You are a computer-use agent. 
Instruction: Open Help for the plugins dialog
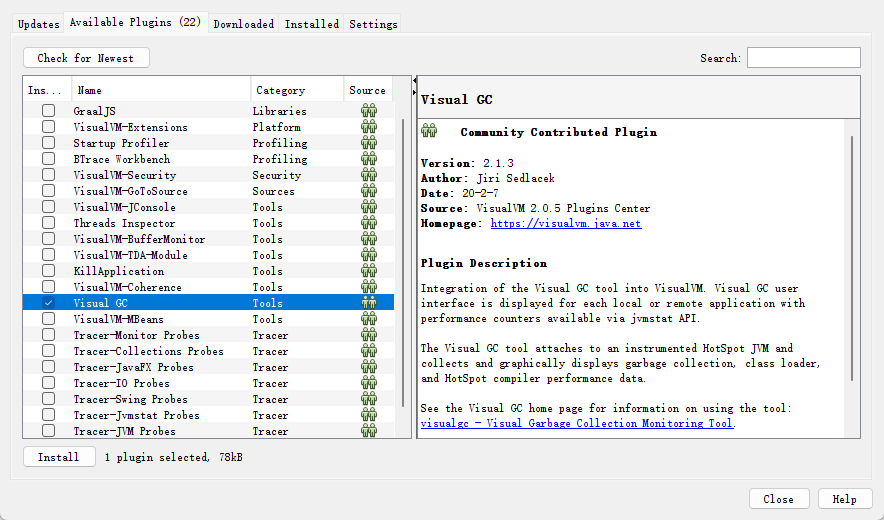coord(845,499)
